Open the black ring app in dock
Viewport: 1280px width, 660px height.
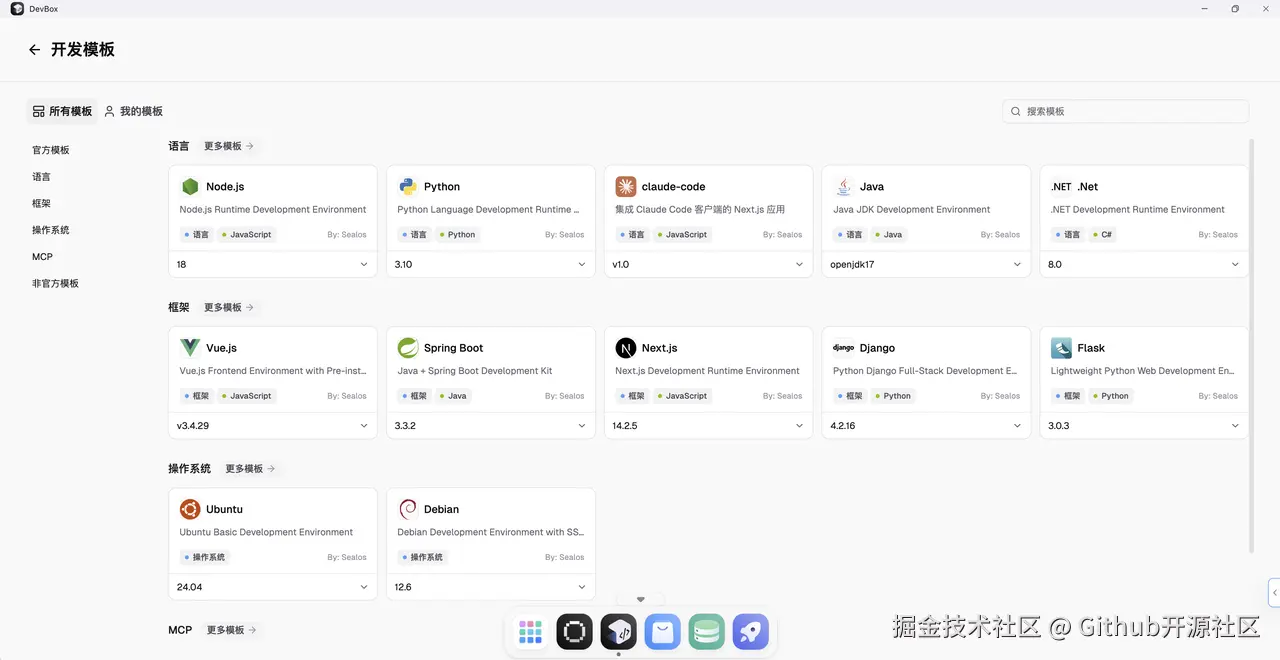pos(574,632)
